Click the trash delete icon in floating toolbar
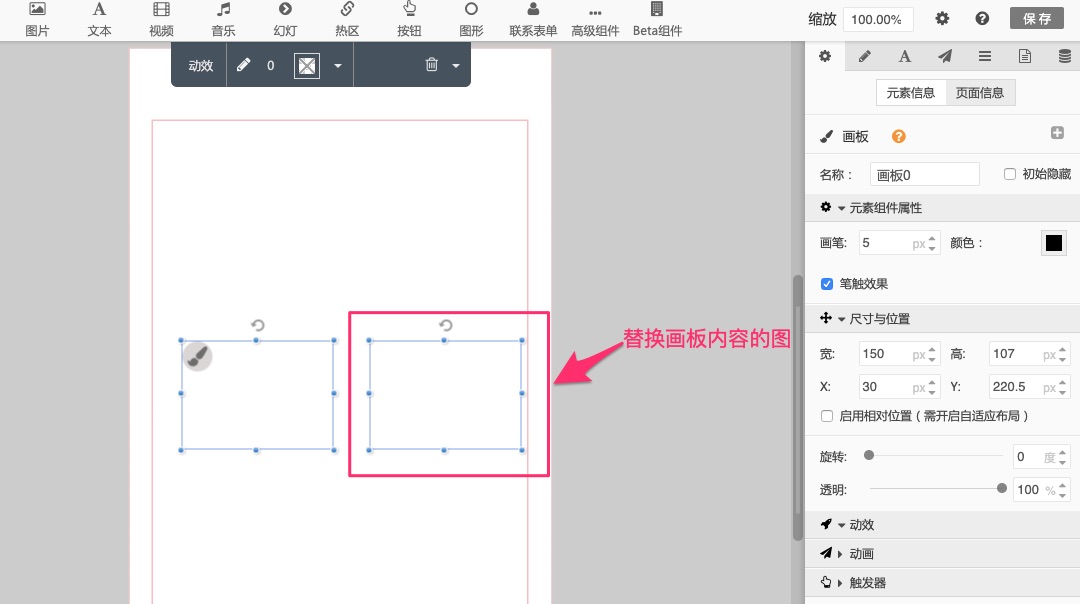 (x=432, y=65)
